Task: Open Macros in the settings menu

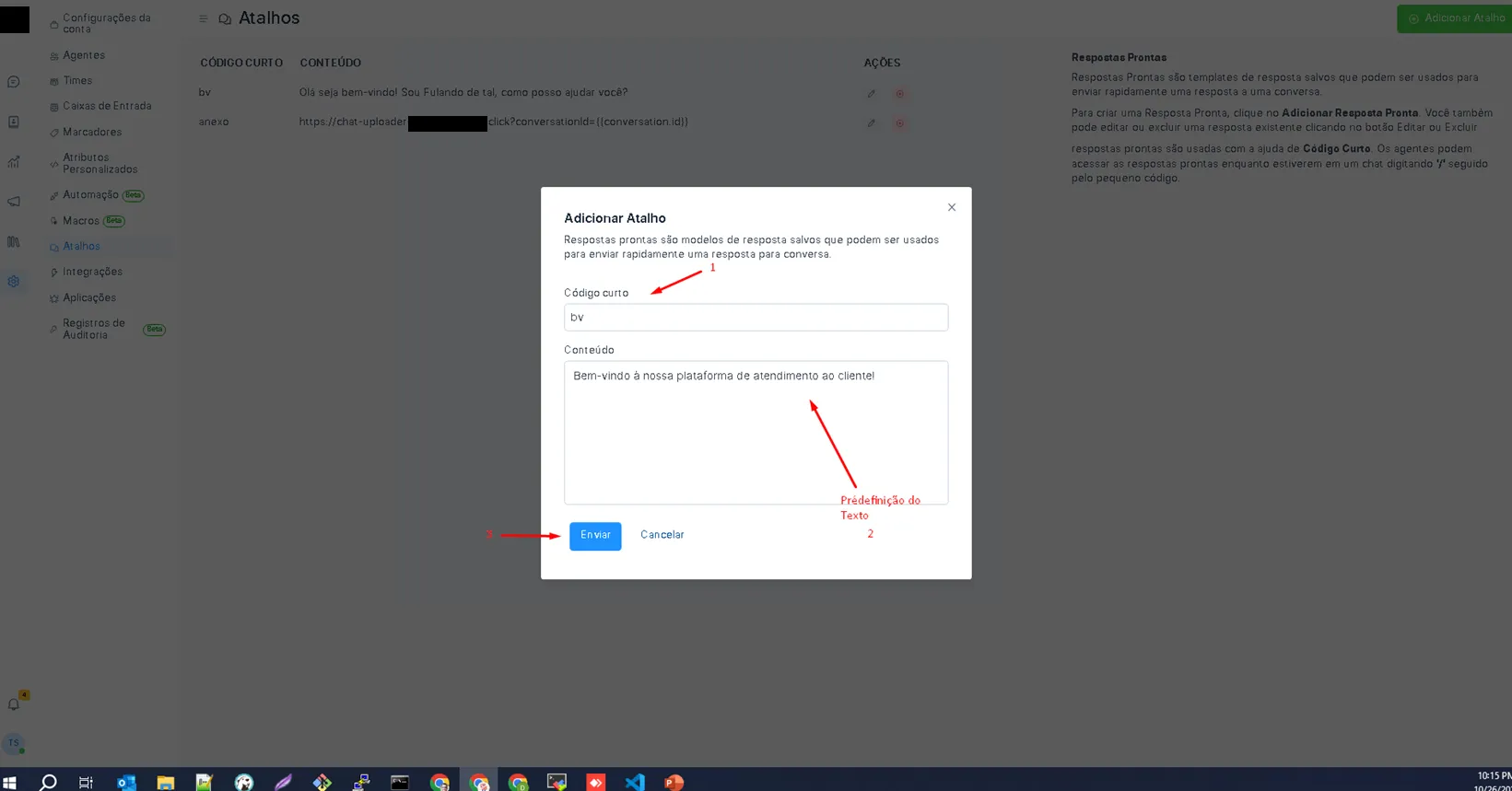Action: click(81, 221)
